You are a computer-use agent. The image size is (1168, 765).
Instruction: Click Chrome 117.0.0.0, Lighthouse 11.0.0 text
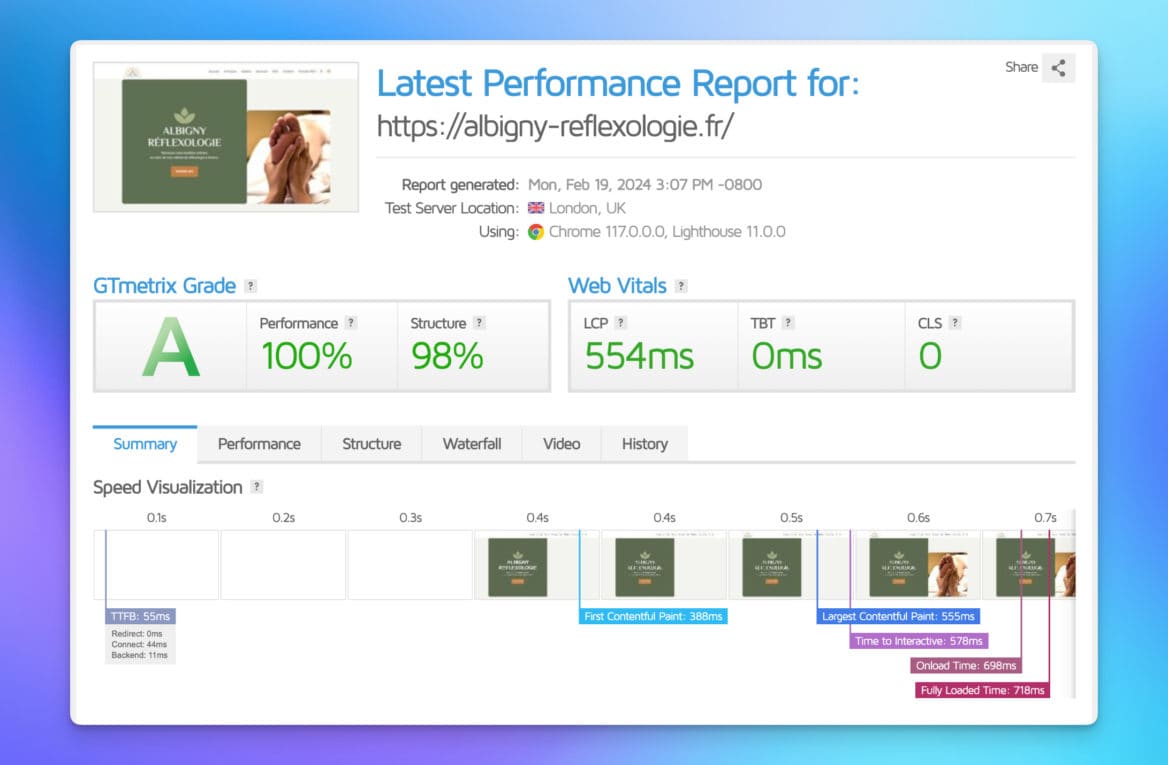667,232
